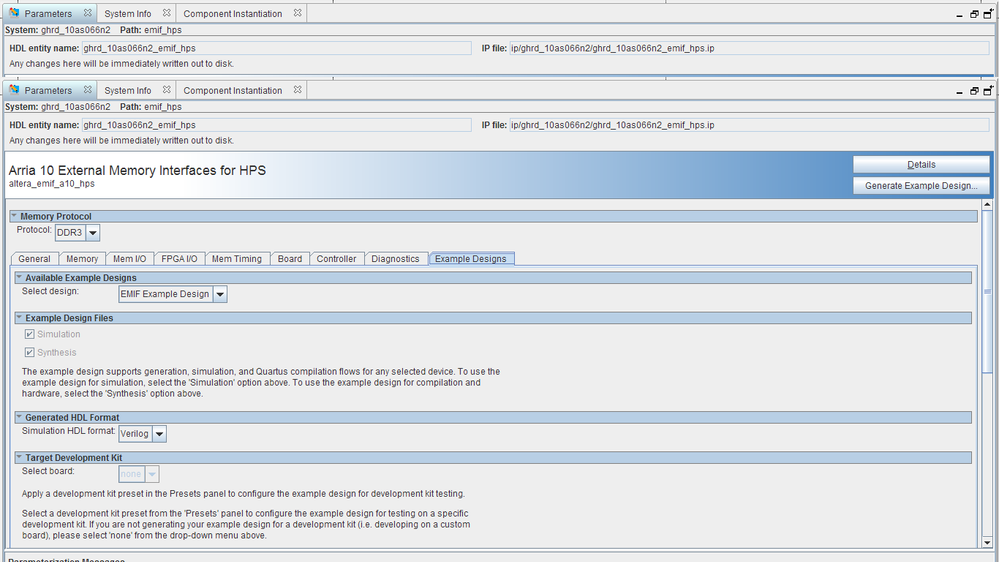The image size is (999, 562).
Task: Switch to the Controller tab
Action: pos(336,259)
